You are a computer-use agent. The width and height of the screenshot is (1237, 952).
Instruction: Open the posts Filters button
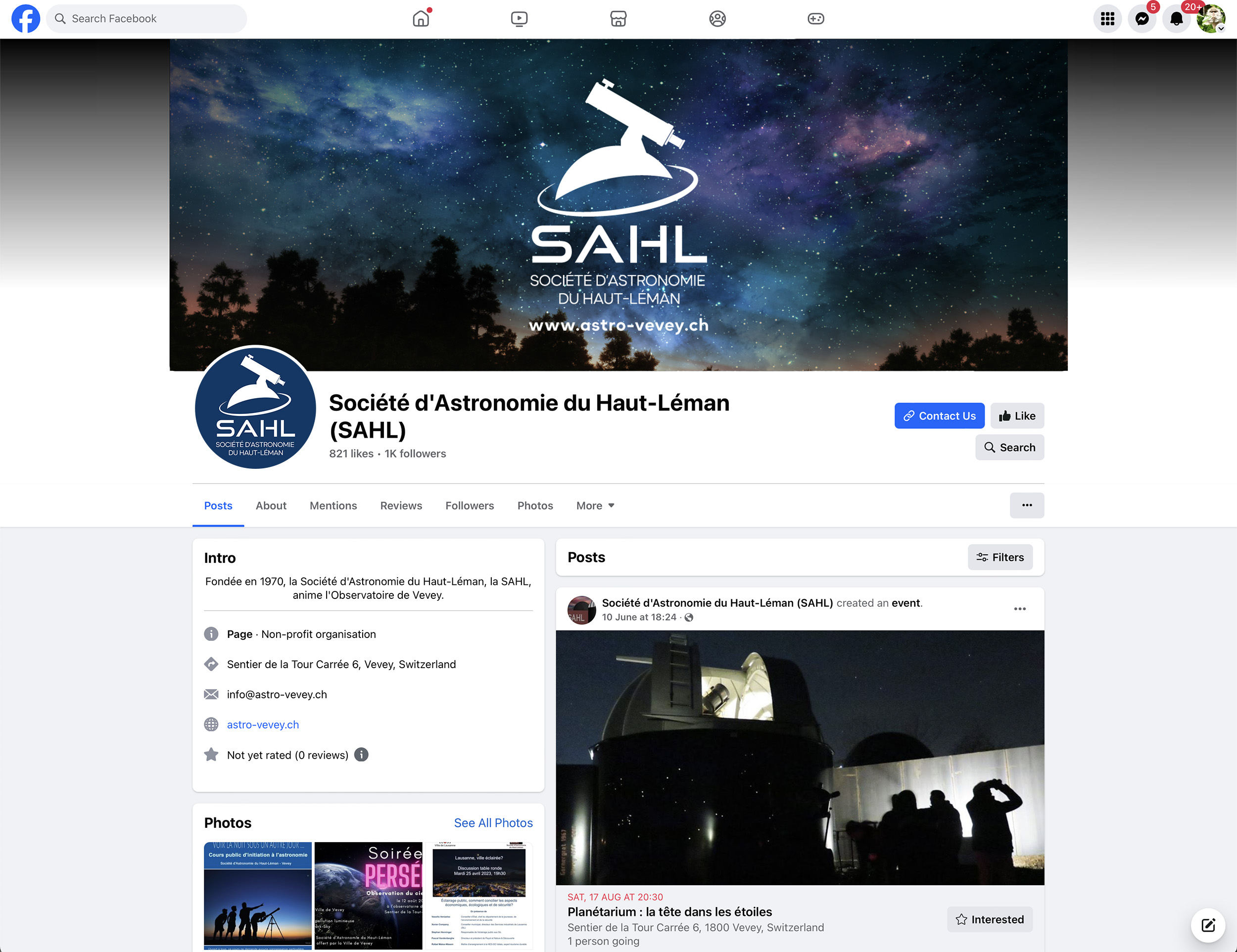point(999,557)
